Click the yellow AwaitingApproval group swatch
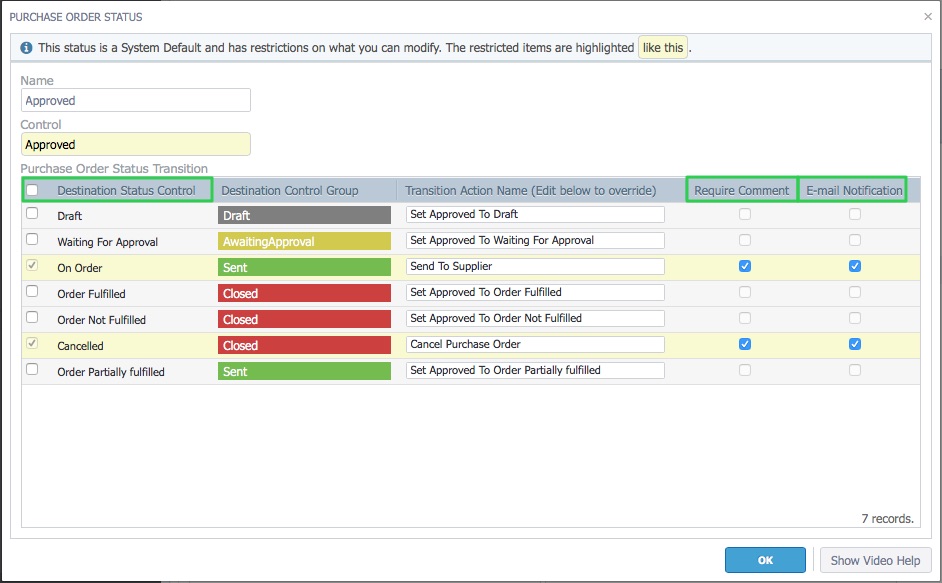 [x=304, y=241]
